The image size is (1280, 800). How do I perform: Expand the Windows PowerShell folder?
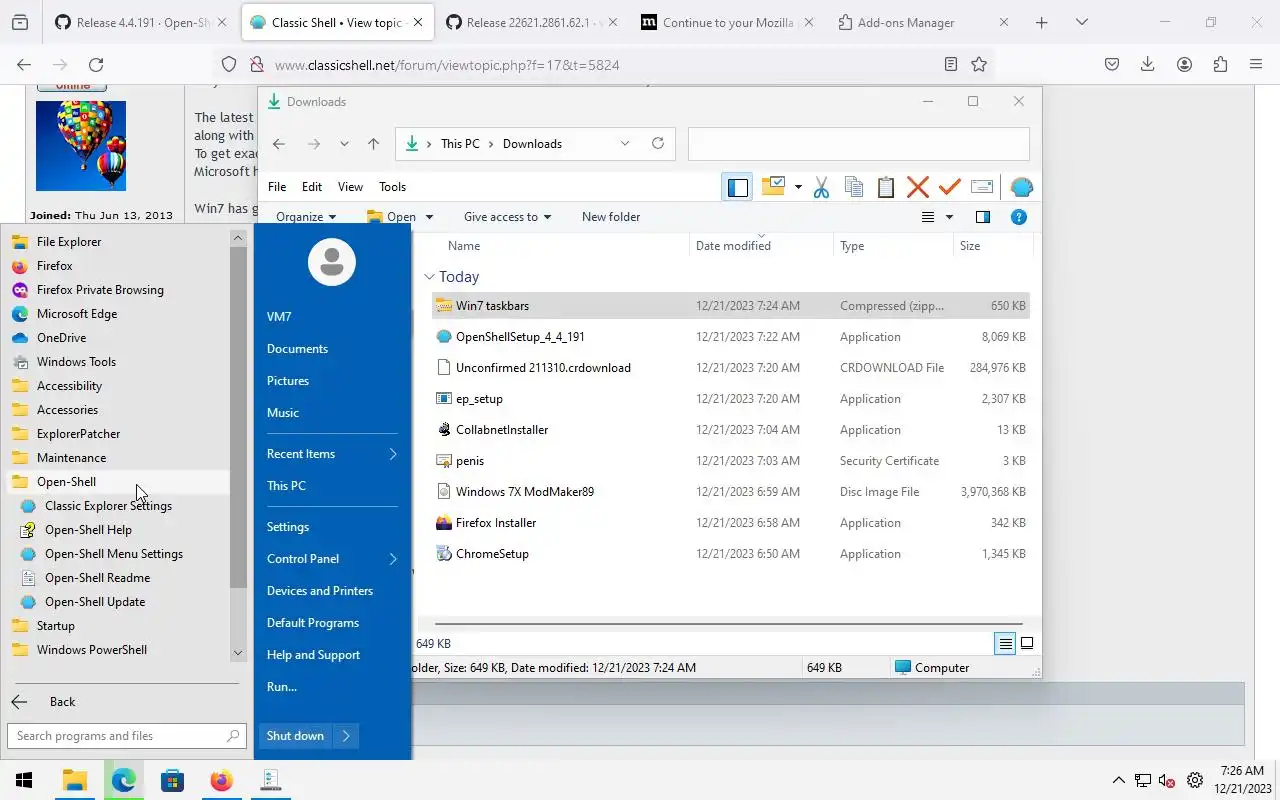(119, 650)
